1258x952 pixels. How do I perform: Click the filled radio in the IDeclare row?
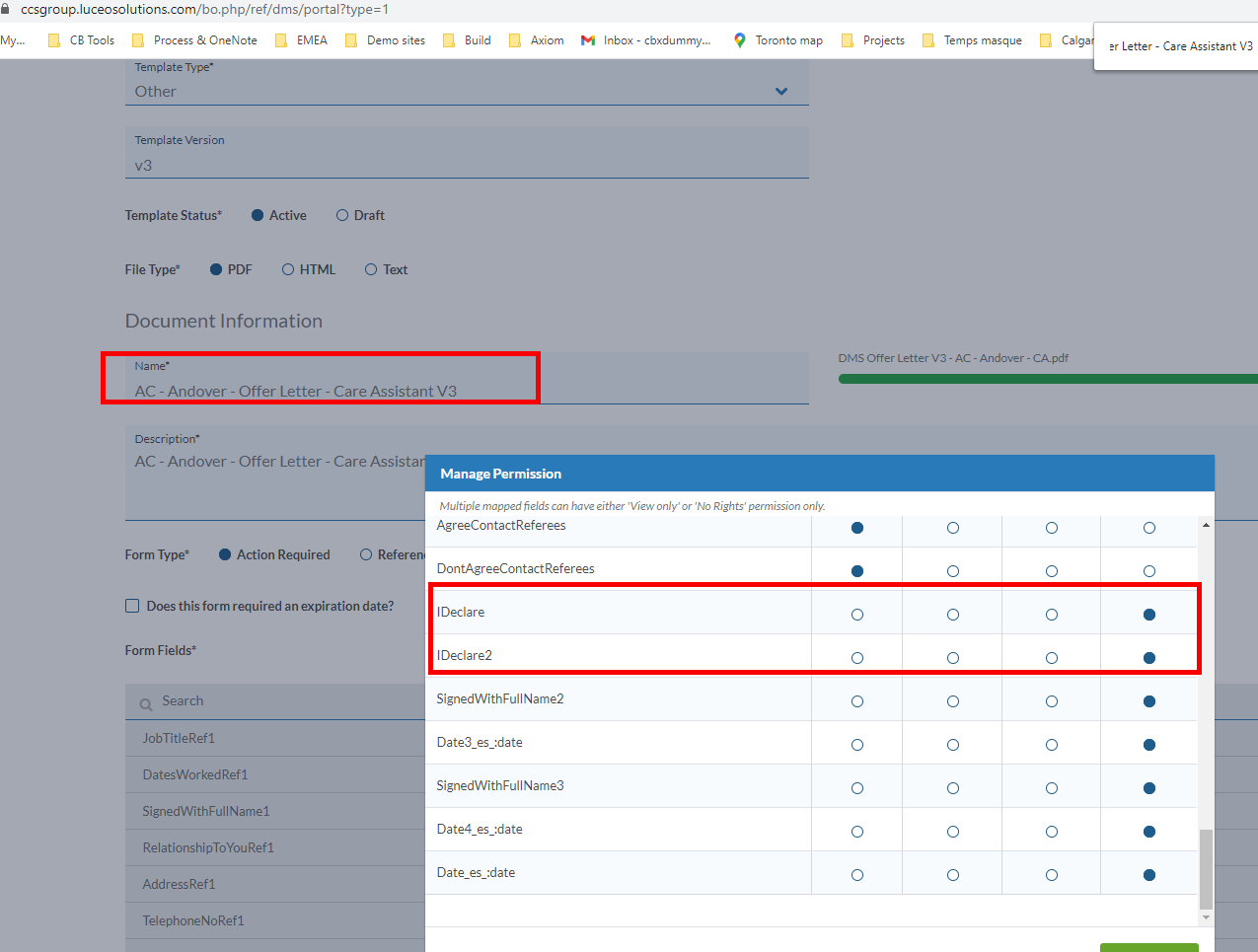pyautogui.click(x=1149, y=615)
